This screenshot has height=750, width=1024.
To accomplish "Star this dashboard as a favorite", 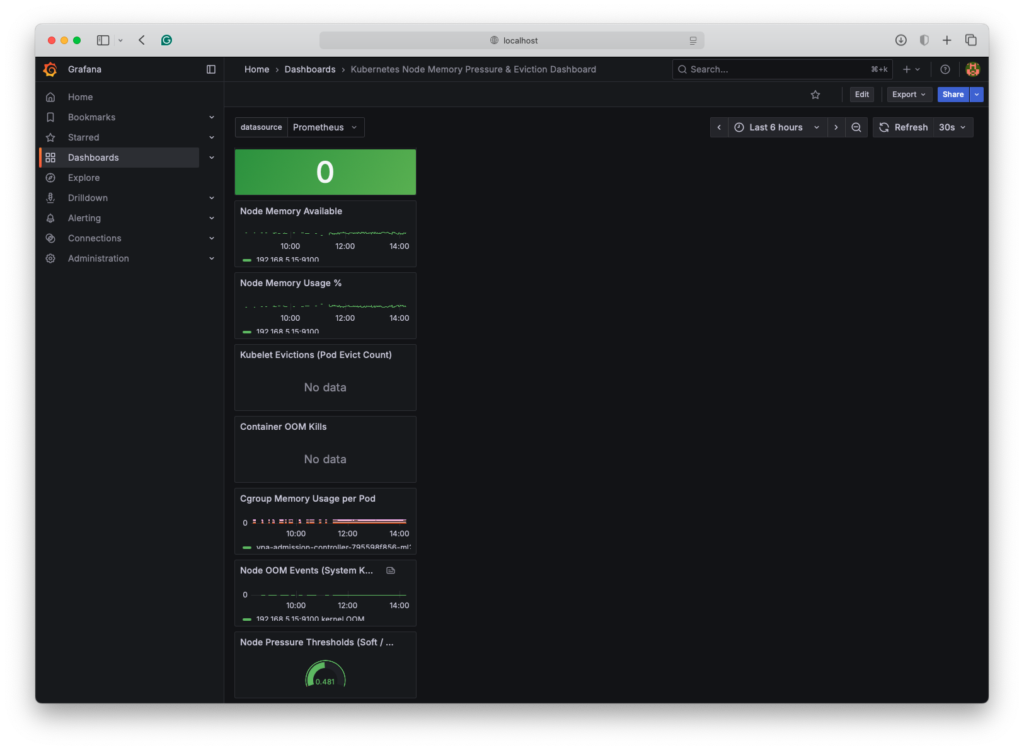I will (815, 94).
